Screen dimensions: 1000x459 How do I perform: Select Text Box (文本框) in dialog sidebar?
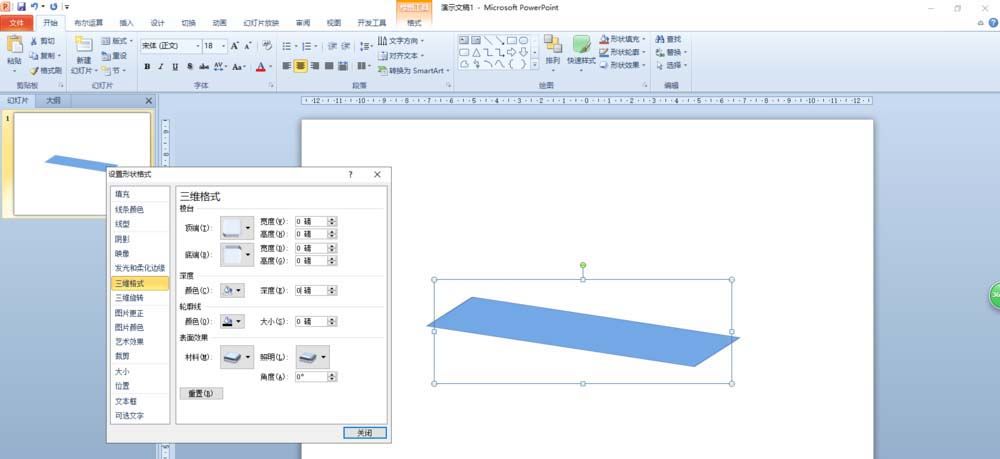point(140,402)
